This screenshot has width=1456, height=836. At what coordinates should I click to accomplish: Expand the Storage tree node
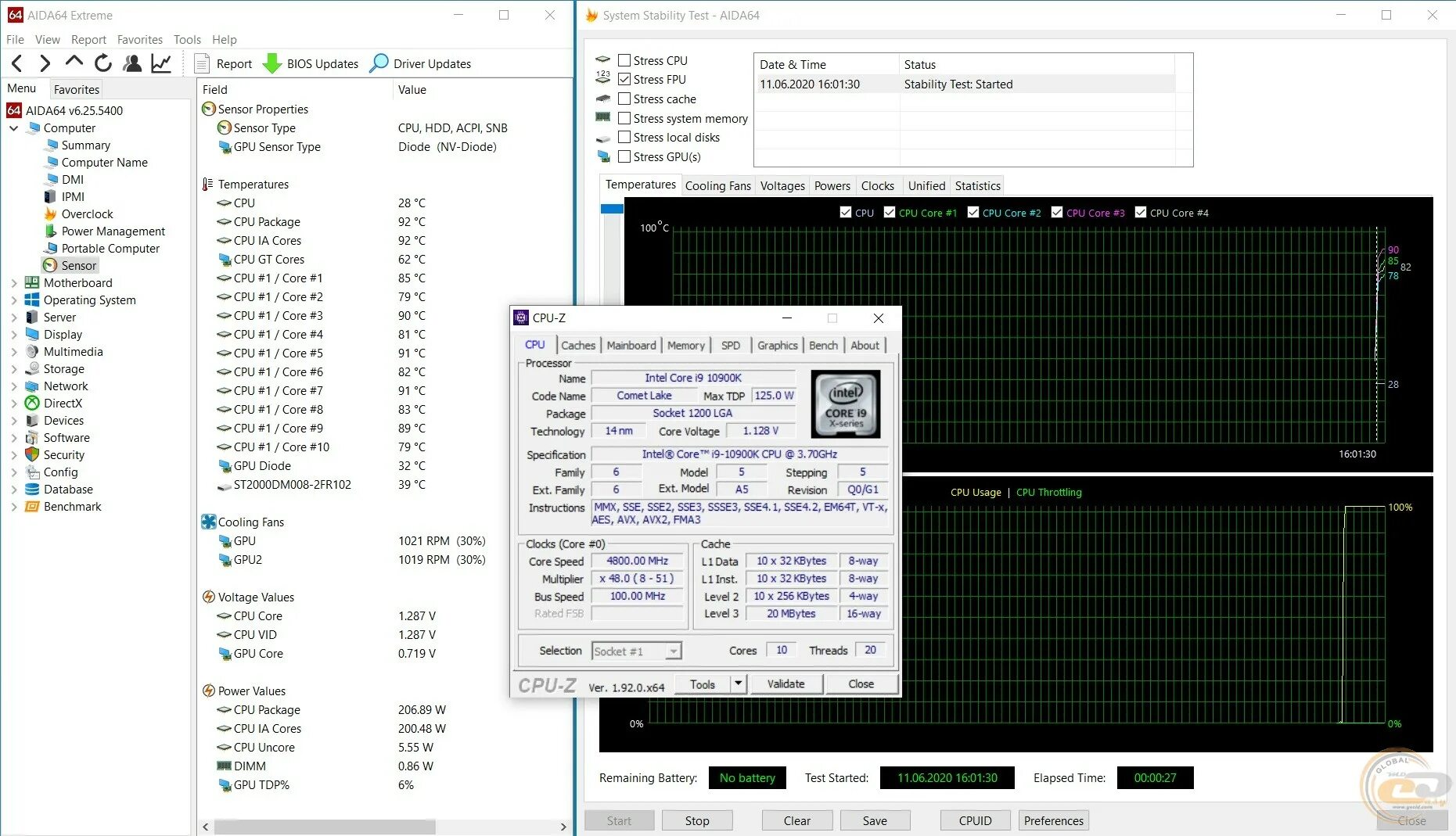pyautogui.click(x=13, y=369)
